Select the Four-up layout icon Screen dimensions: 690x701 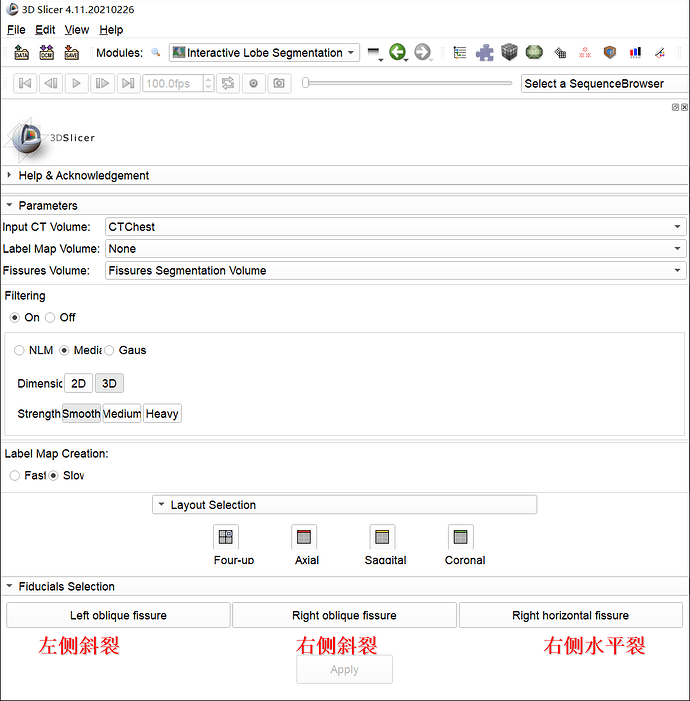click(226, 537)
